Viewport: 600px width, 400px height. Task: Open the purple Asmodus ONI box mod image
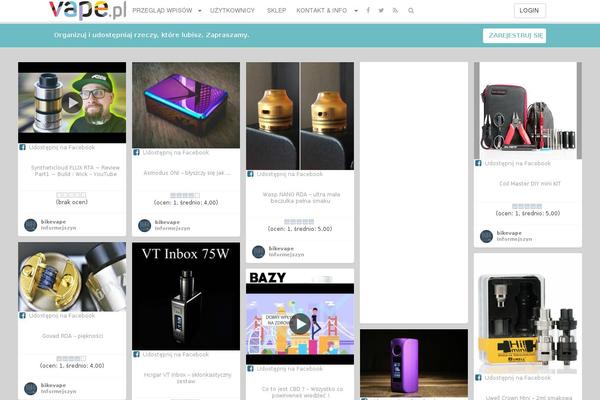click(186, 105)
